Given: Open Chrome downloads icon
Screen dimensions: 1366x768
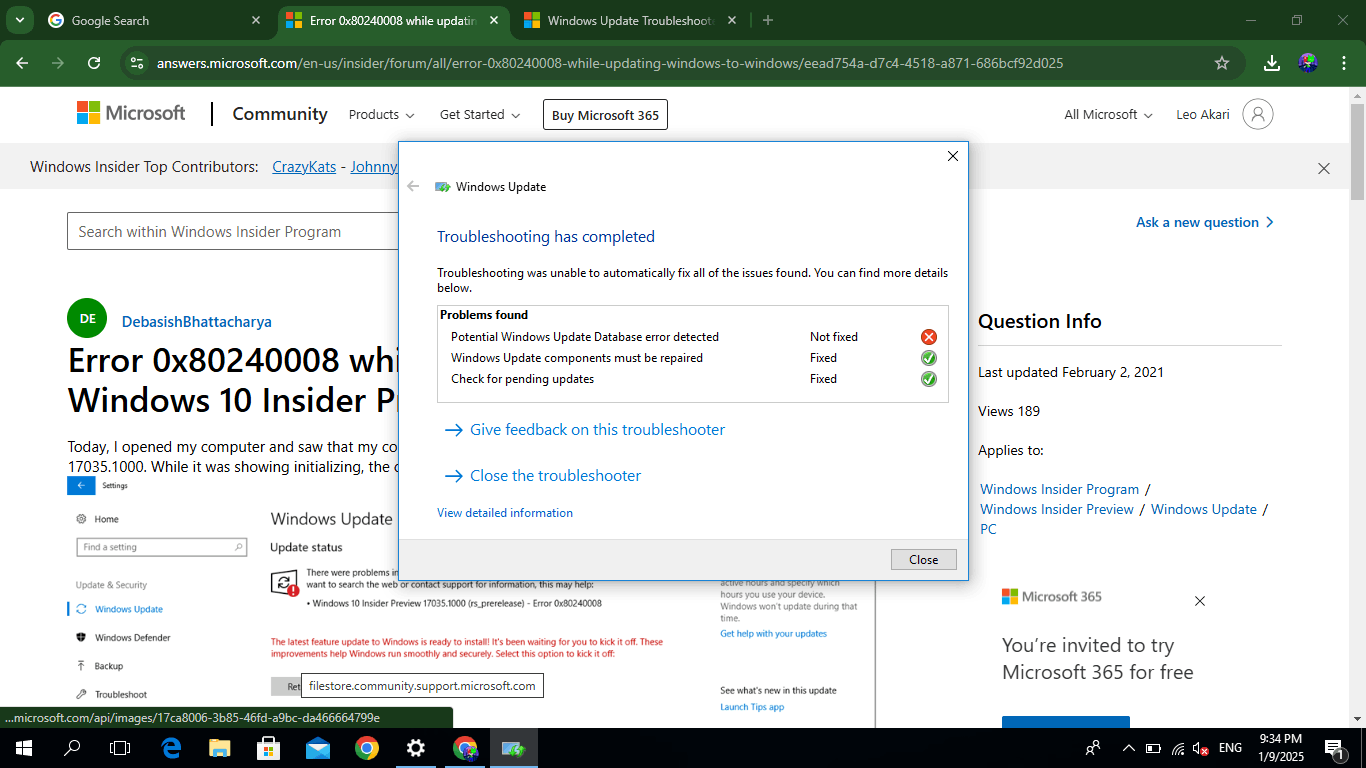Looking at the screenshot, I should pos(1272,63).
